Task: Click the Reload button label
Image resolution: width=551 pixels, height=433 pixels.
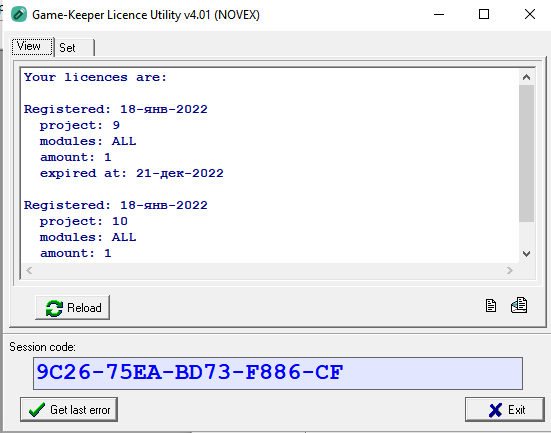Action: [84, 308]
